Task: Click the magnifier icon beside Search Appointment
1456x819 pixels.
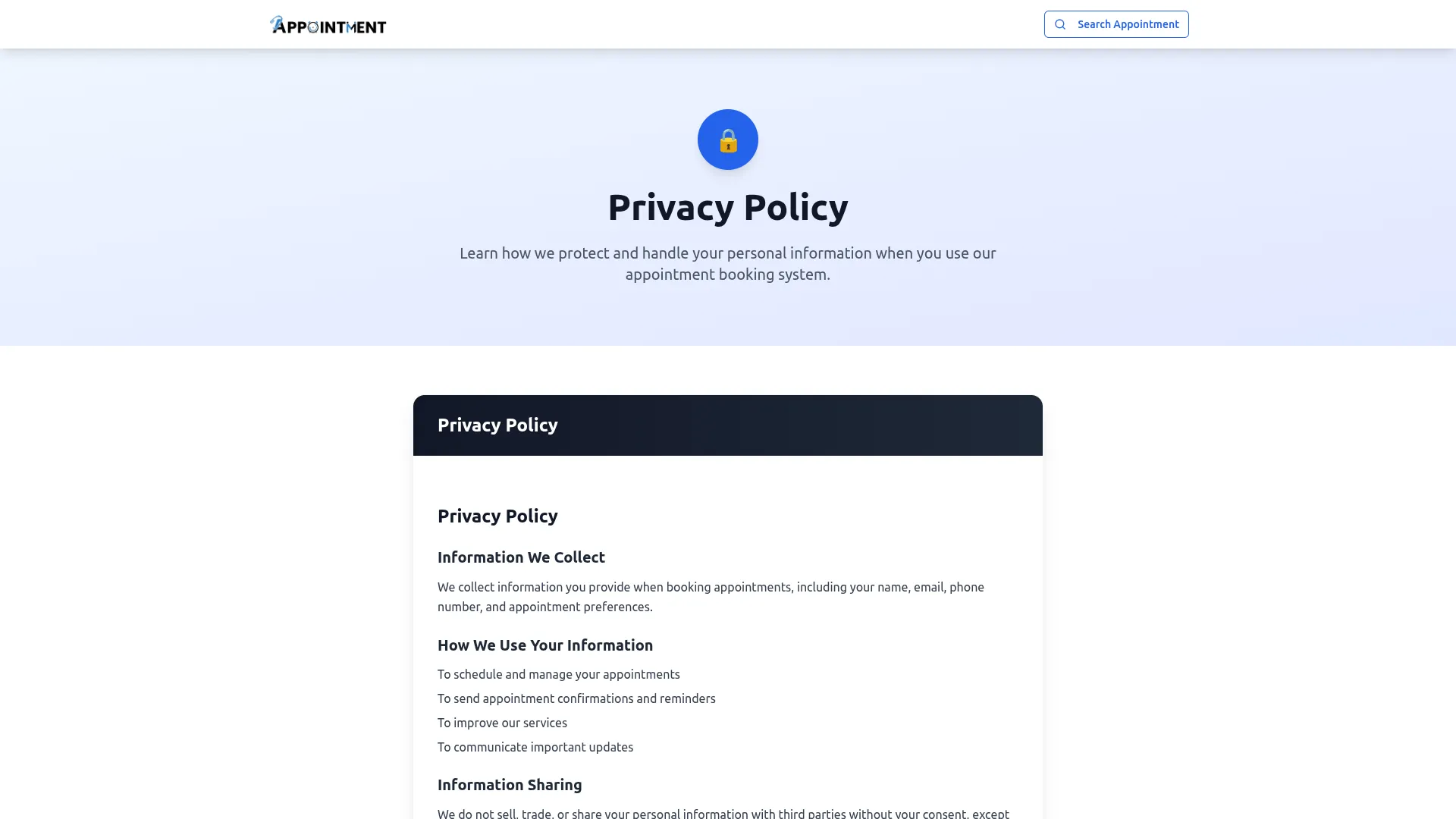Action: coord(1060,24)
